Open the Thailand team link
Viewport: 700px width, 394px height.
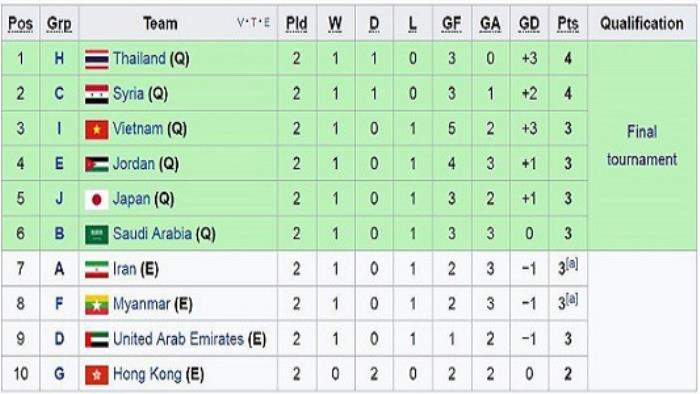[x=139, y=58]
